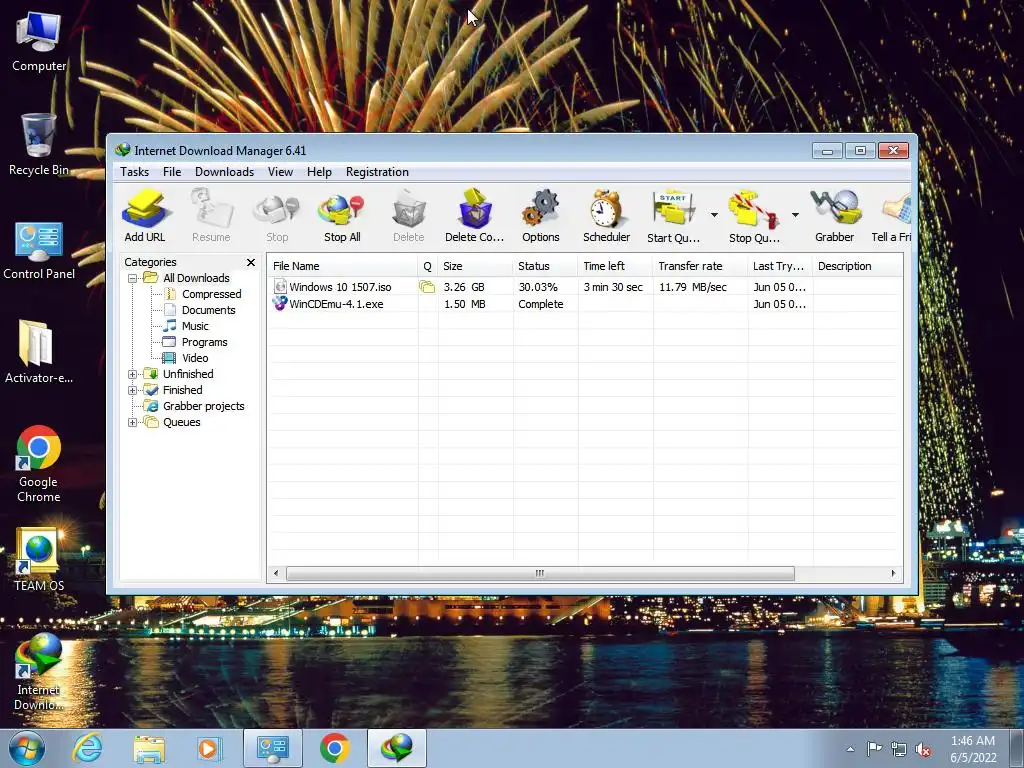Click the scrollbar right arrow
Screen dimensions: 1024x768
(893, 573)
